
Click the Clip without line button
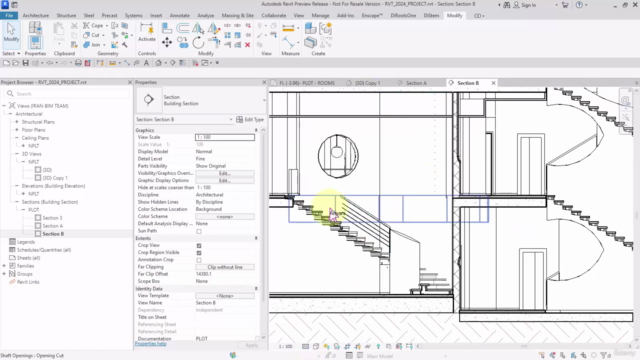click(225, 267)
